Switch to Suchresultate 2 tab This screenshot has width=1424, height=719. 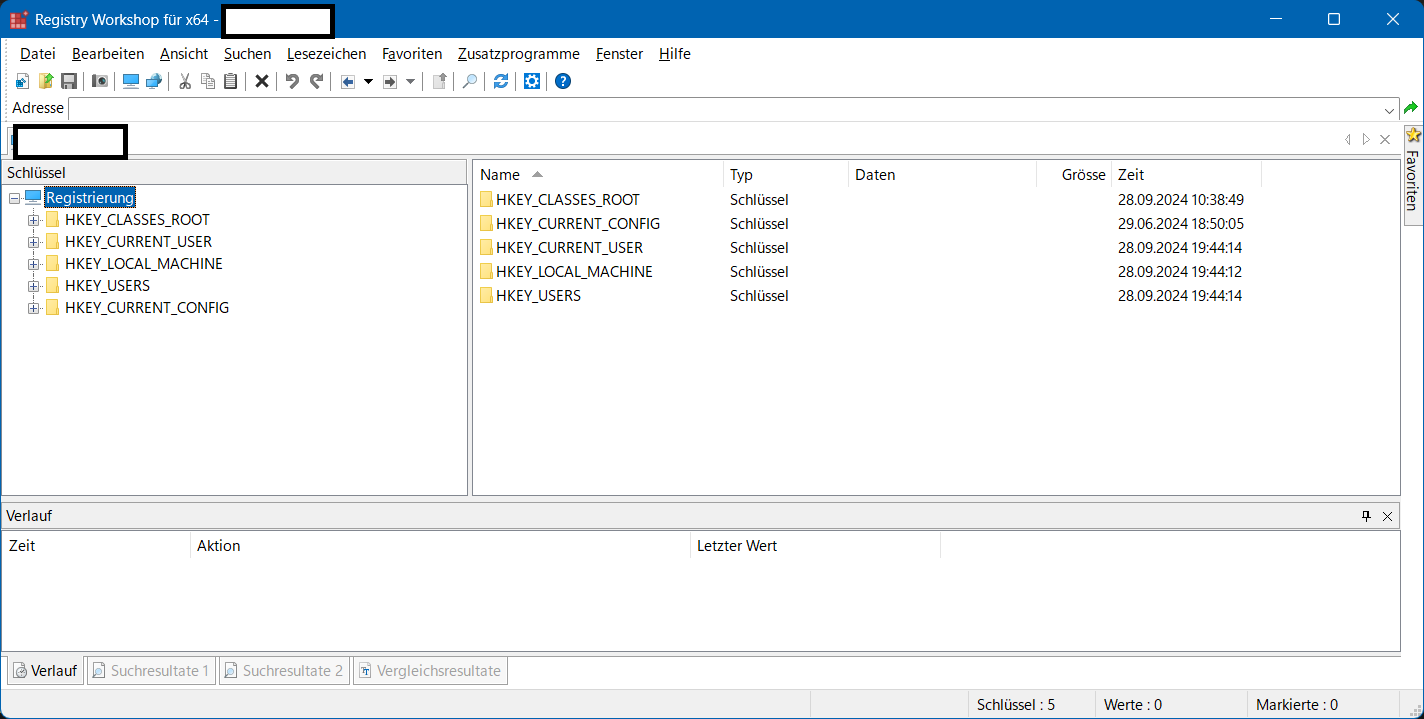click(x=283, y=671)
